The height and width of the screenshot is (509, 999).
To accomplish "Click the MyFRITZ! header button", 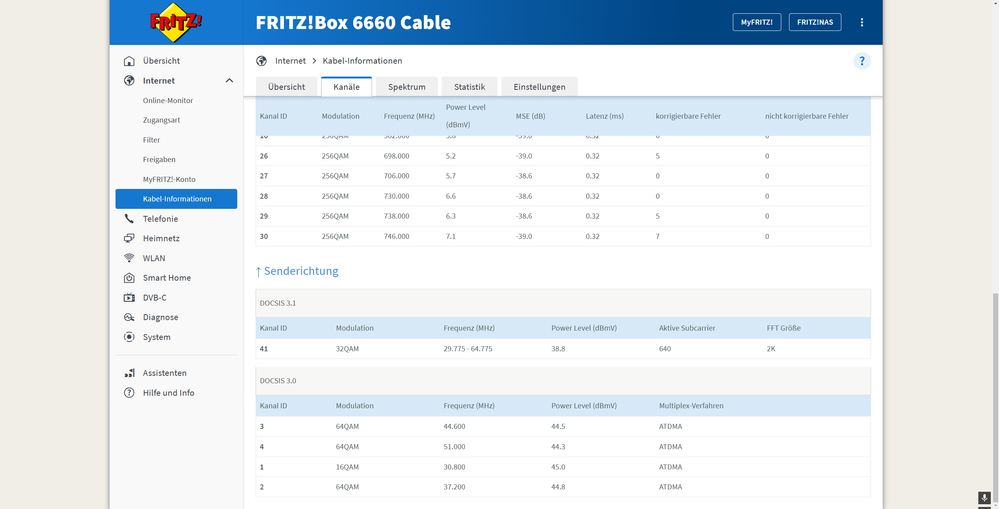I will click(757, 22).
